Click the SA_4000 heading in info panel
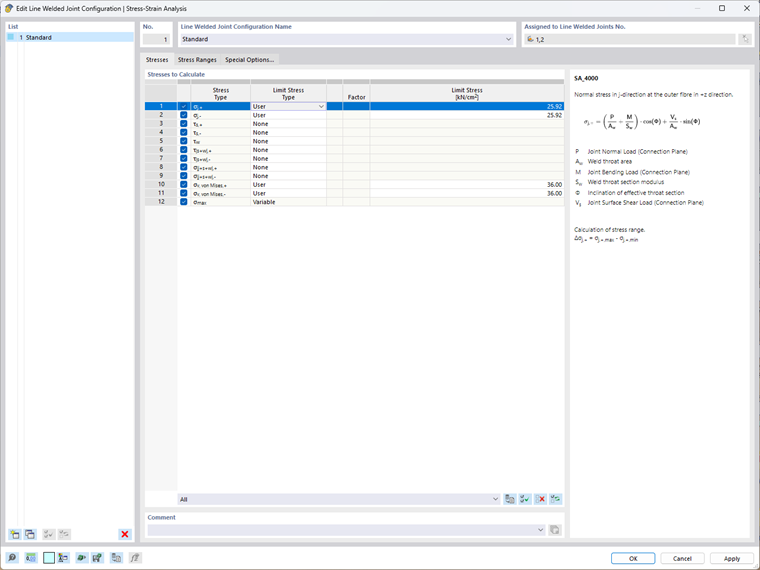 tap(586, 78)
